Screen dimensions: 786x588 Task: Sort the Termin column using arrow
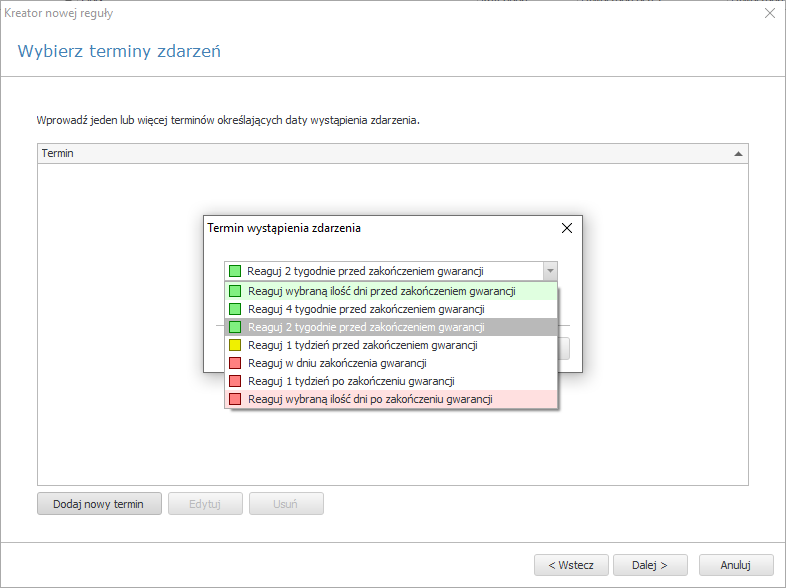click(x=738, y=154)
